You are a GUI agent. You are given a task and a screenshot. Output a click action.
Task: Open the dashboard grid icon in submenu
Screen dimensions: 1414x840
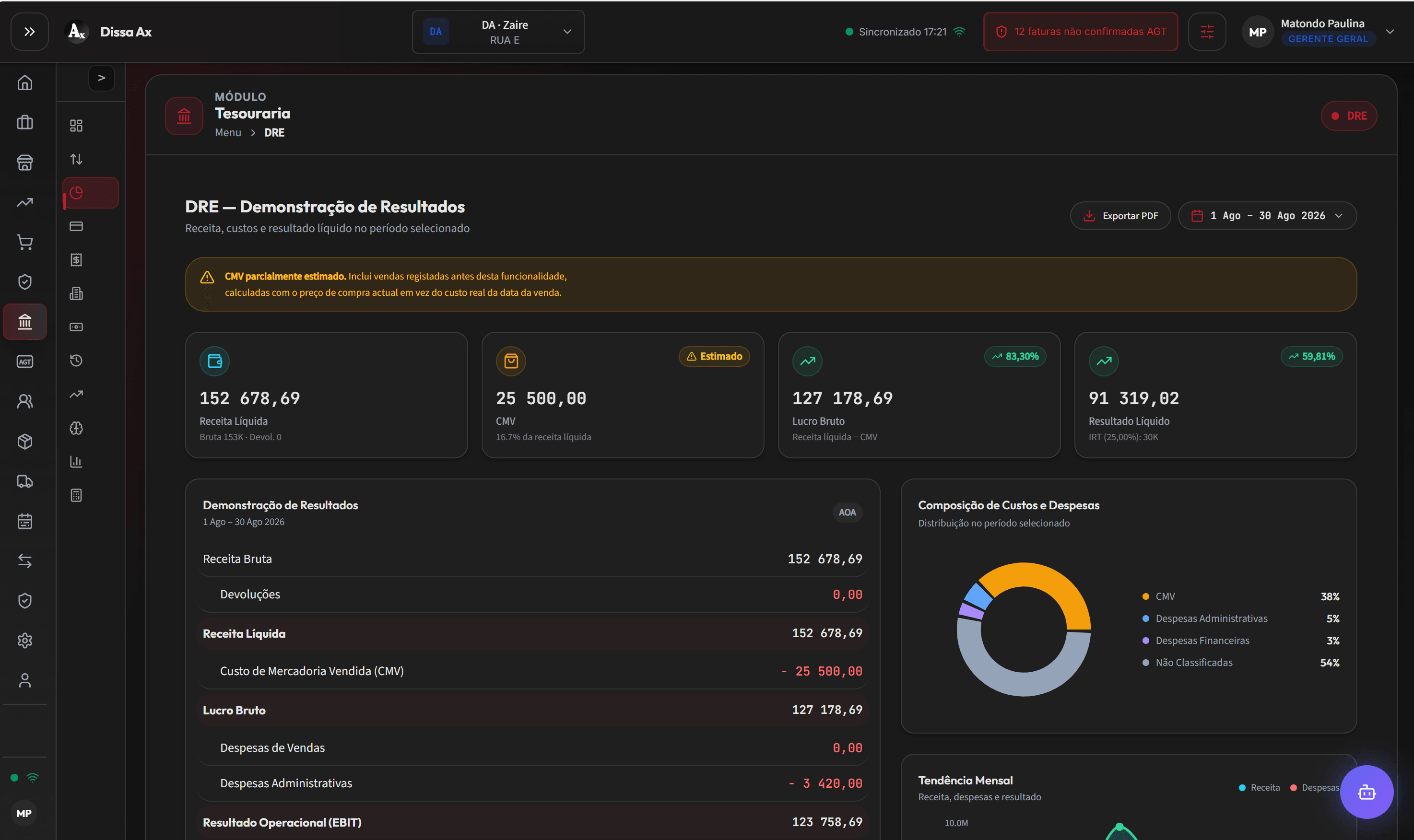pos(76,125)
